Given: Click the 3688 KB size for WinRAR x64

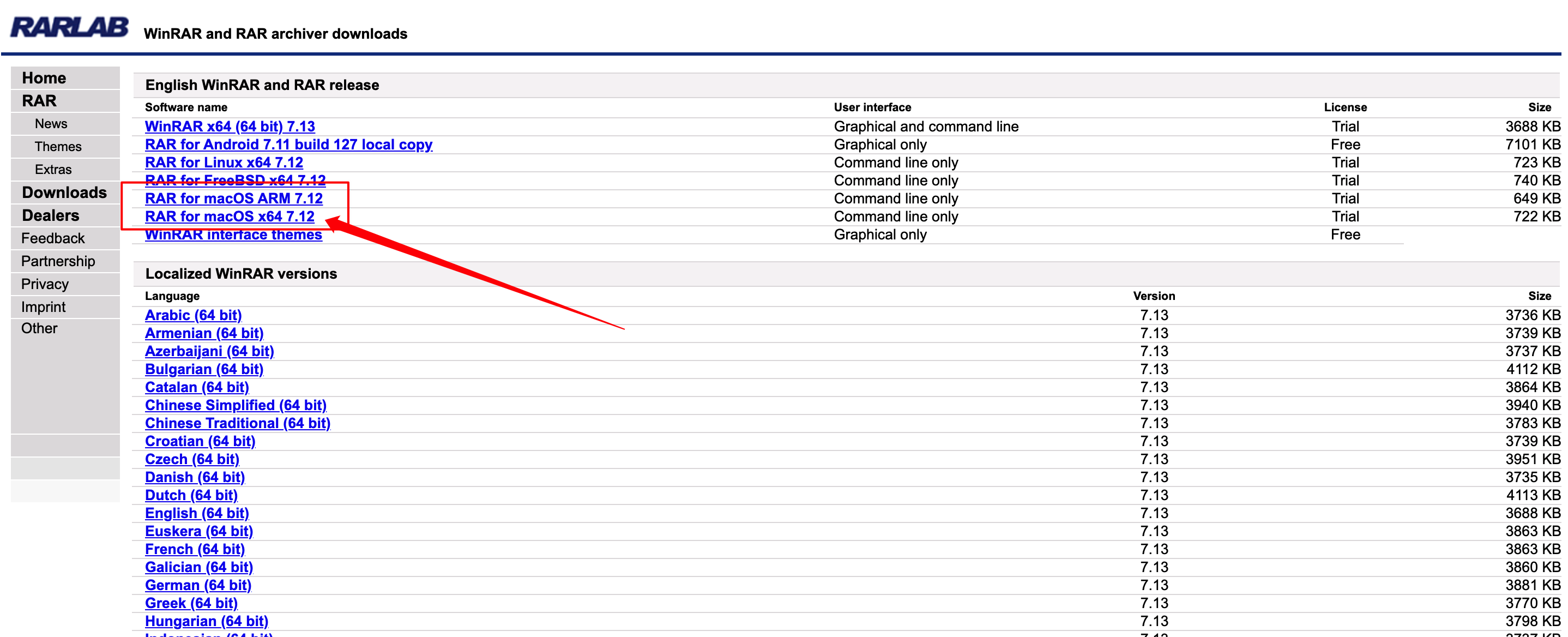Looking at the screenshot, I should click(1533, 127).
